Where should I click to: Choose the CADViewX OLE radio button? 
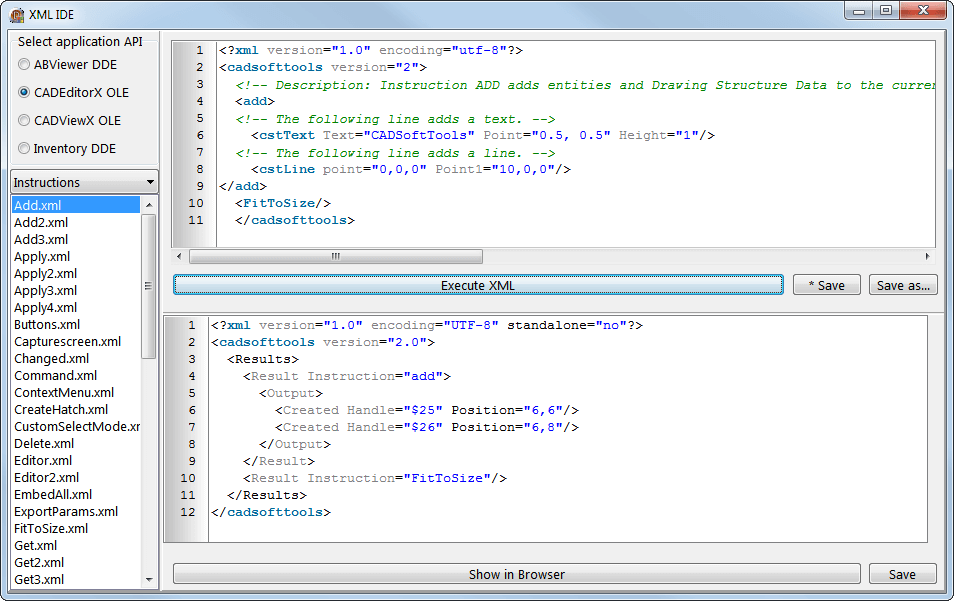coord(24,121)
